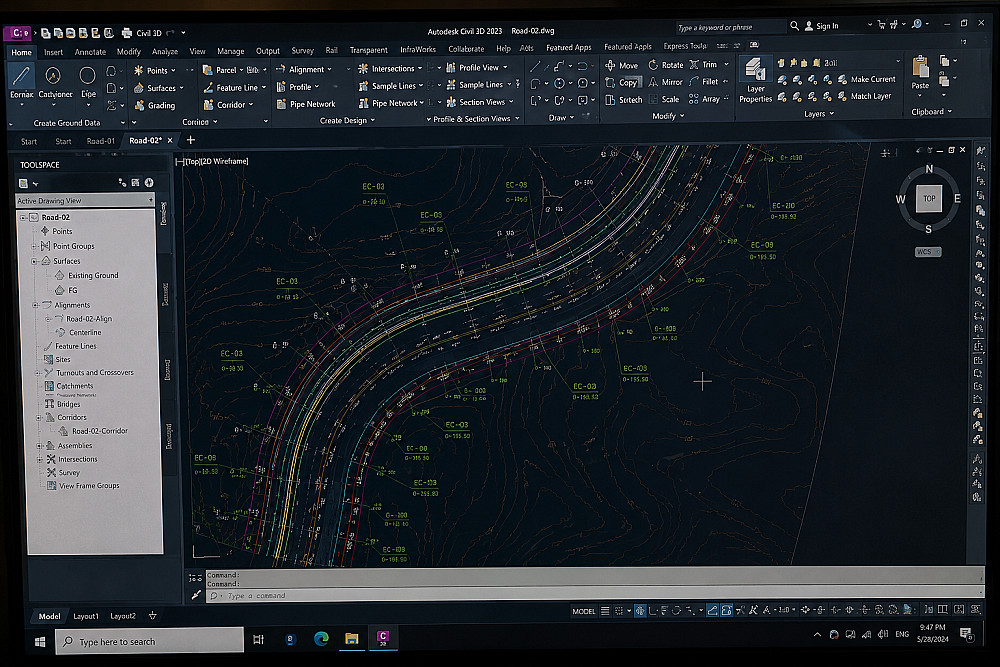Select the Mirror tool
Screen dimensions: 1000x667
665,82
